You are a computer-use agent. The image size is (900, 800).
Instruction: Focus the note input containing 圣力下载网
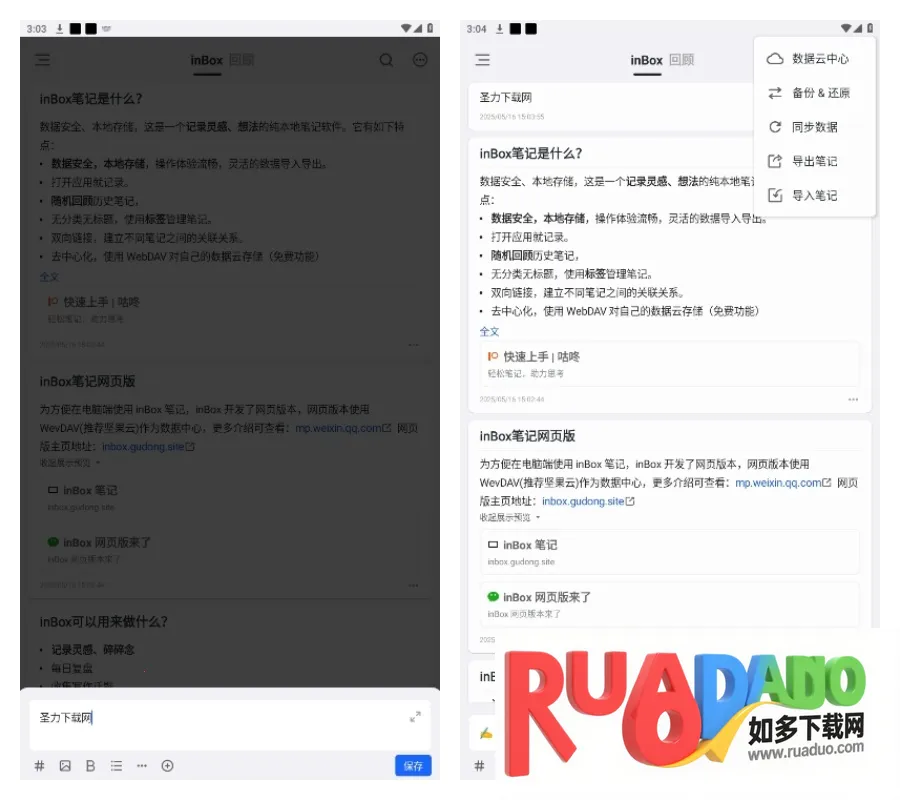click(230, 724)
